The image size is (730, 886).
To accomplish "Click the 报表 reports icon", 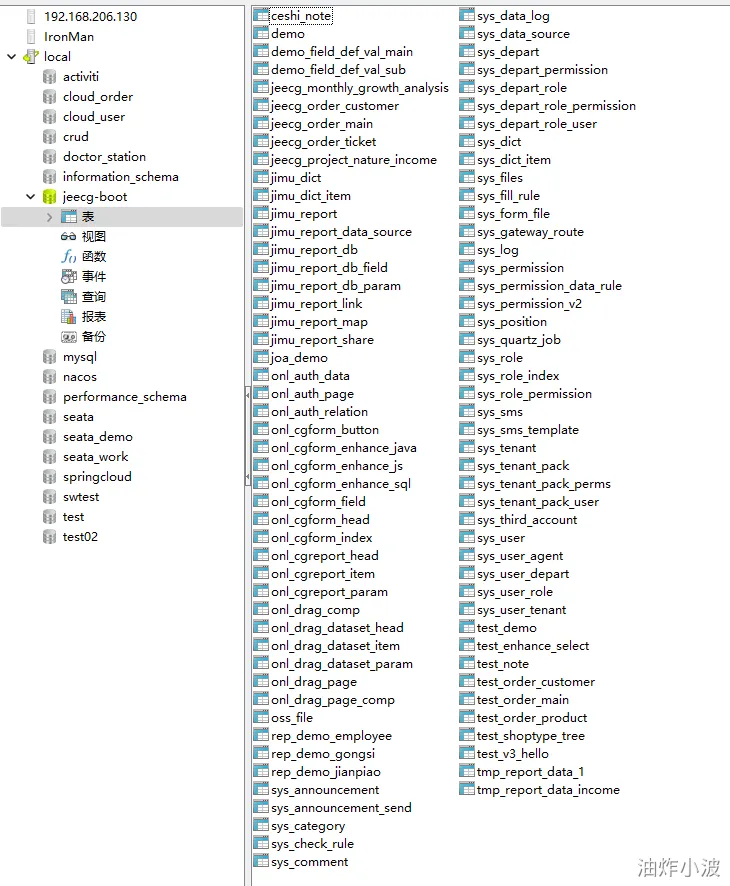I will (x=68, y=317).
